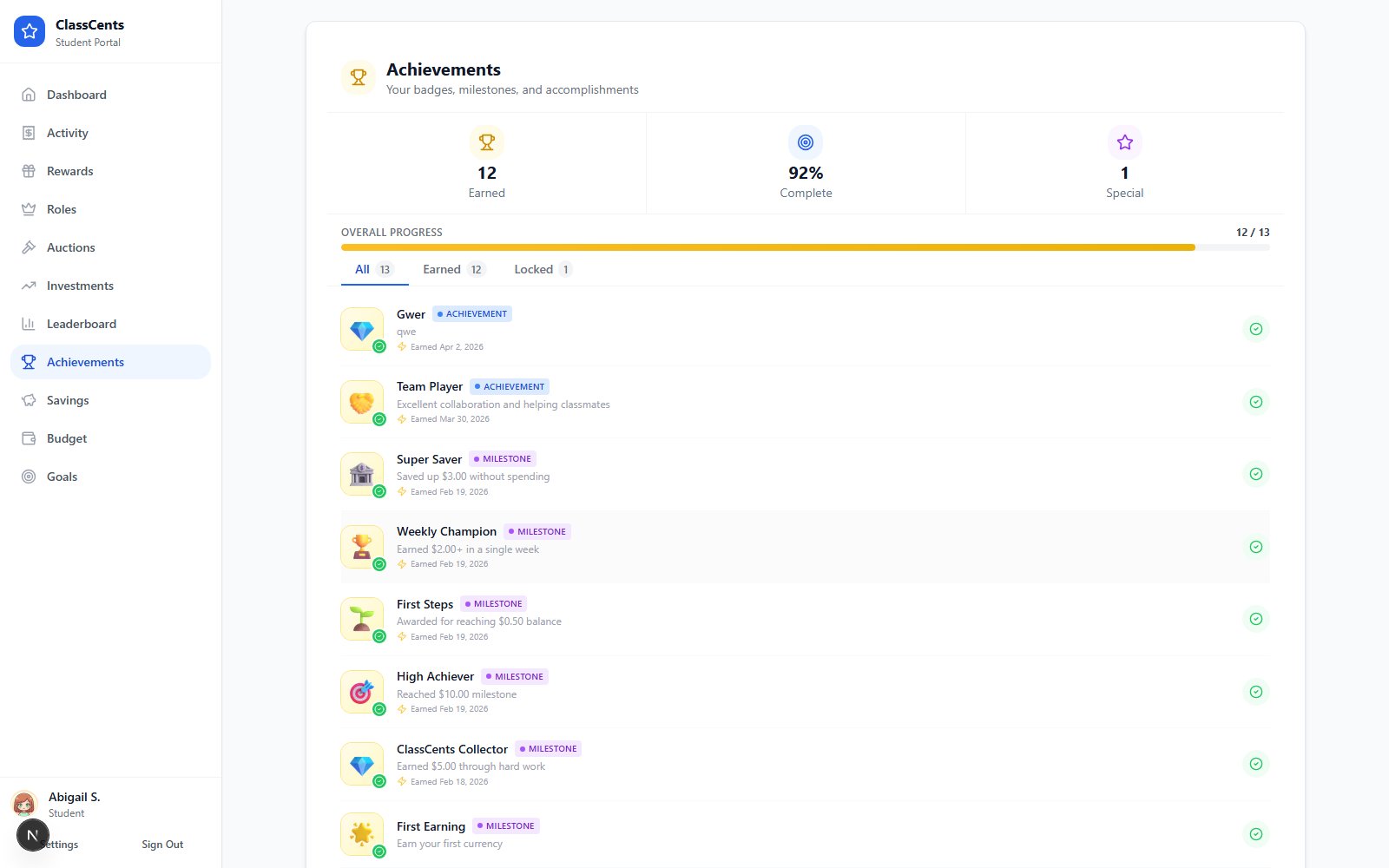
Task: Click the Investments trend line icon
Action: [x=29, y=286]
